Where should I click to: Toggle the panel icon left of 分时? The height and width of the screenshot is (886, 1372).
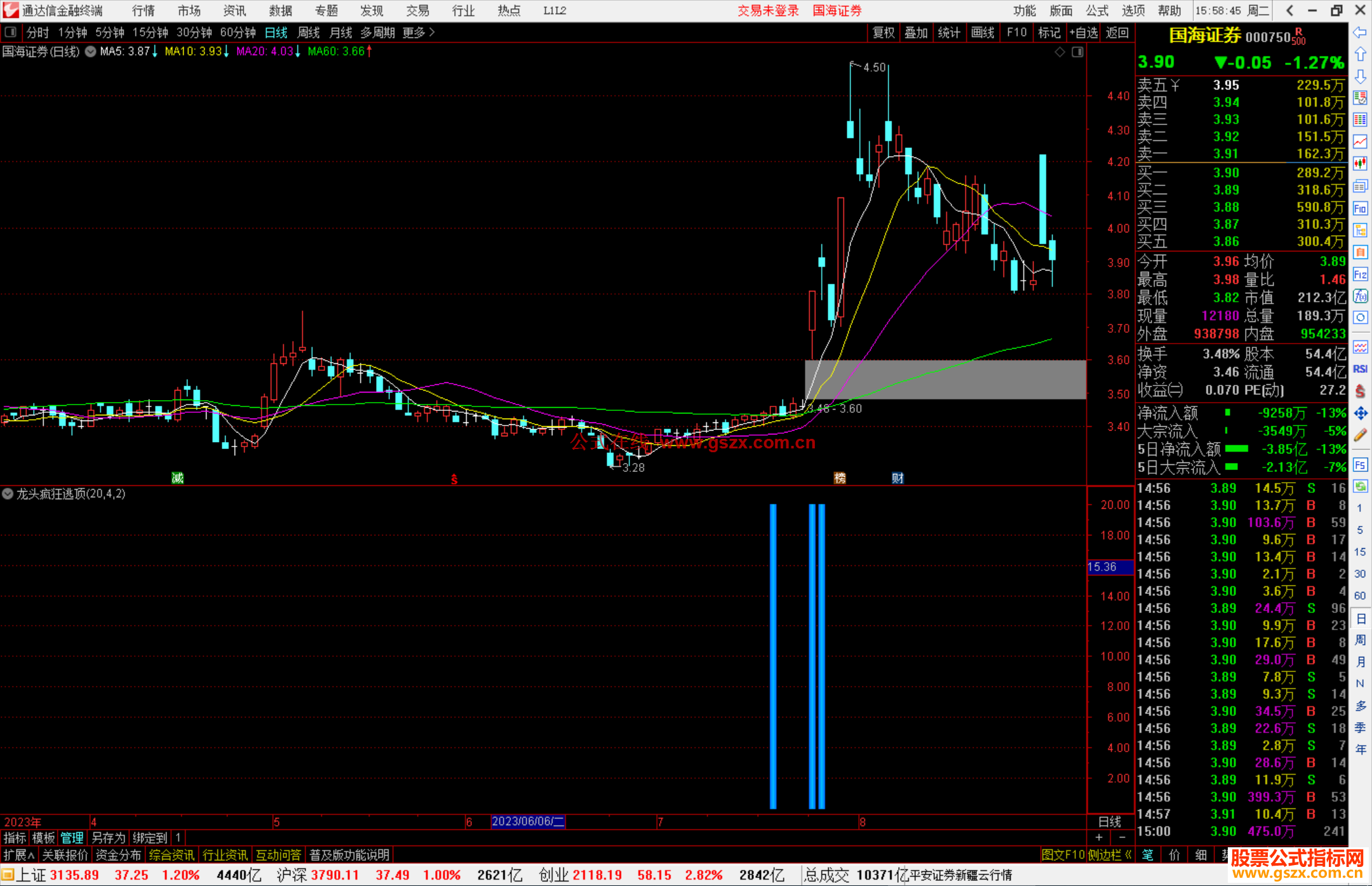(x=11, y=32)
